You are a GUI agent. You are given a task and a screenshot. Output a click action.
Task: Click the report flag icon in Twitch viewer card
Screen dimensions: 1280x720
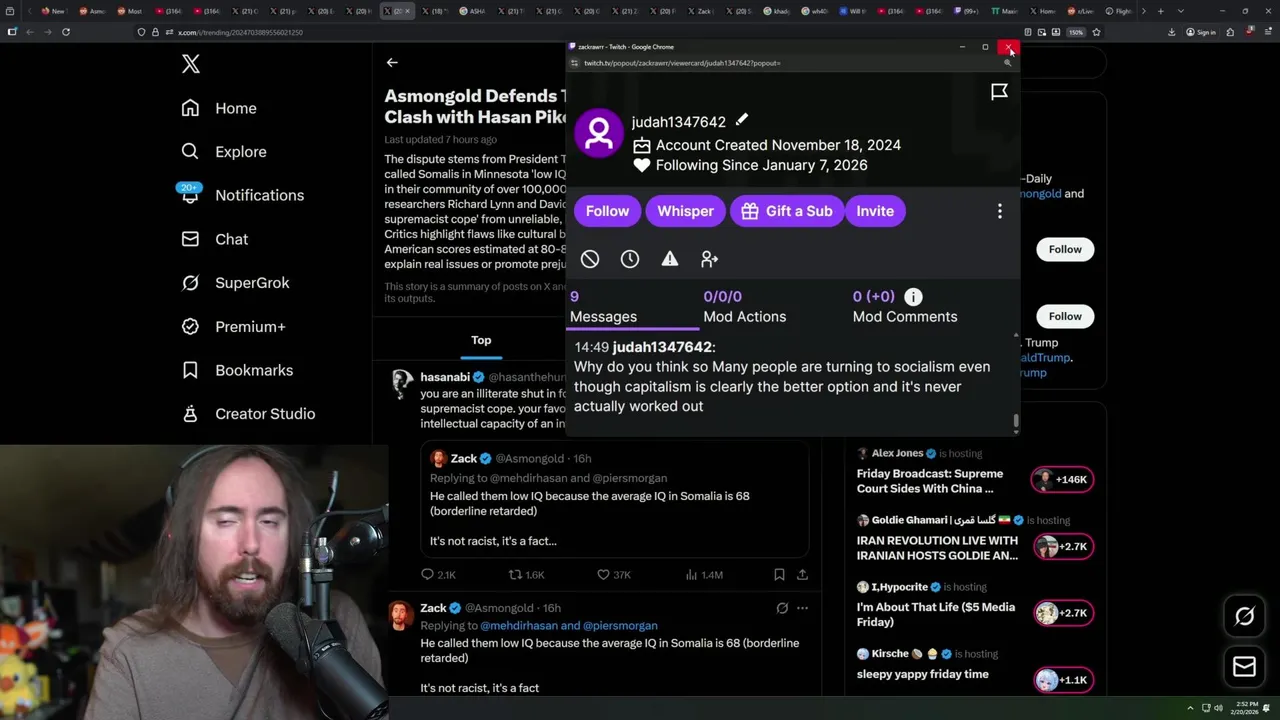point(999,92)
